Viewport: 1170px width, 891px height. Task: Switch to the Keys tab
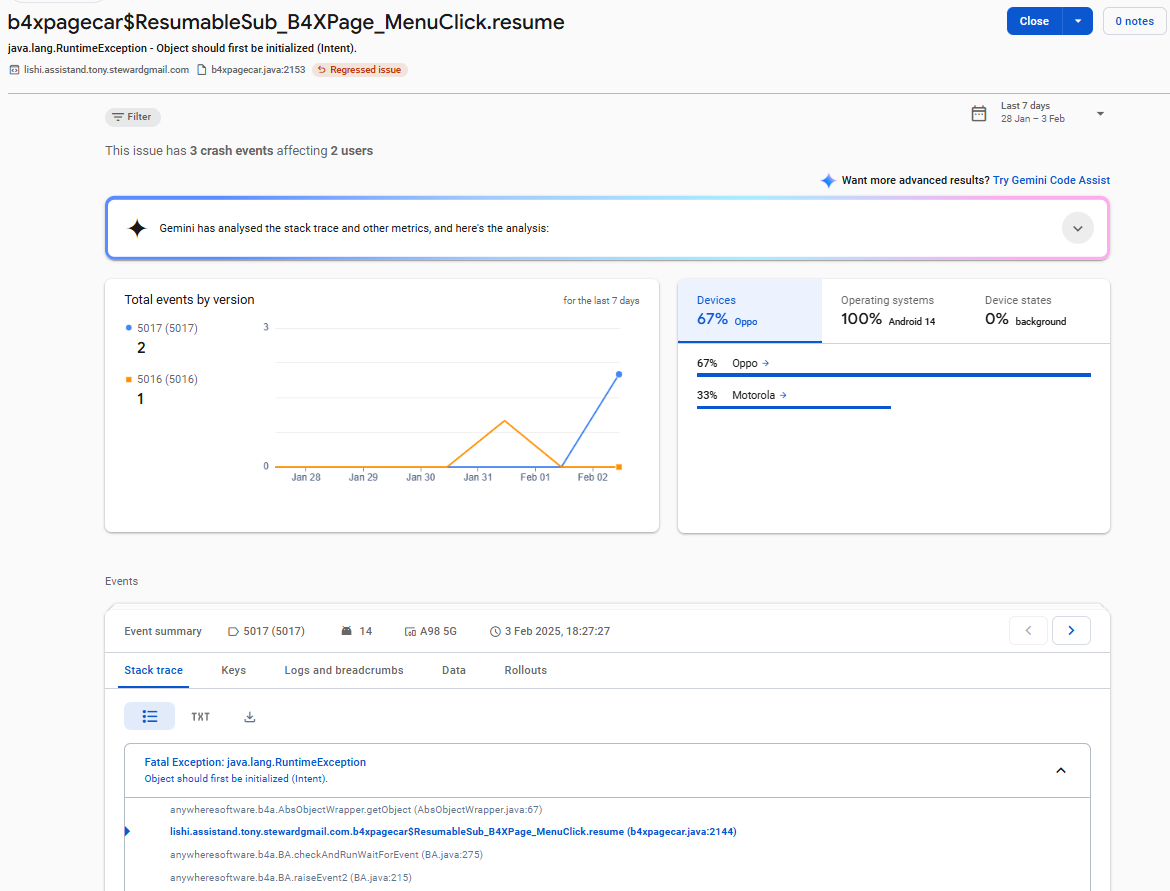tap(233, 670)
